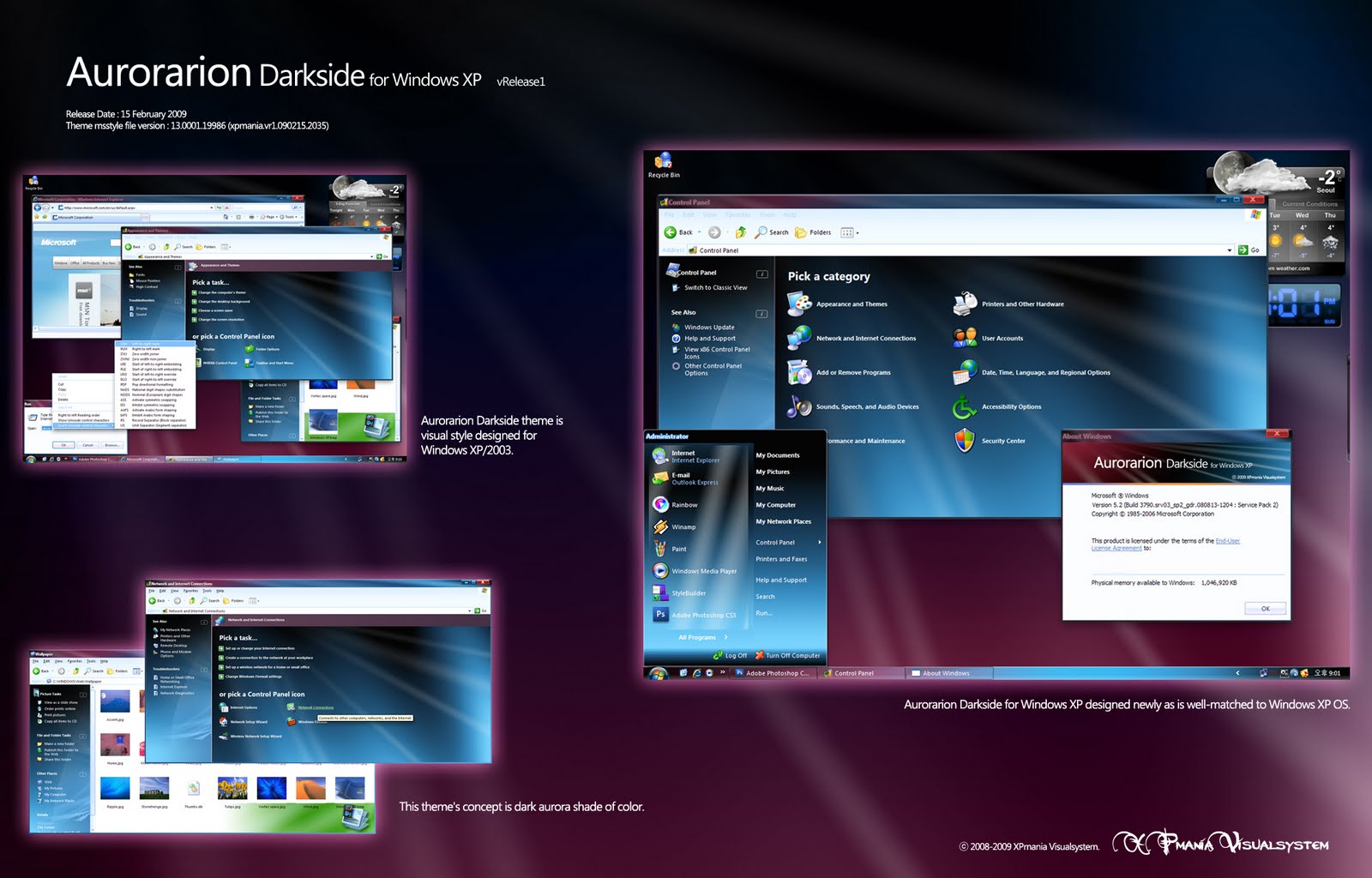Screen dimensions: 1372x878
Task: Click Forward arrow in large Control Panel window
Action: click(x=714, y=232)
